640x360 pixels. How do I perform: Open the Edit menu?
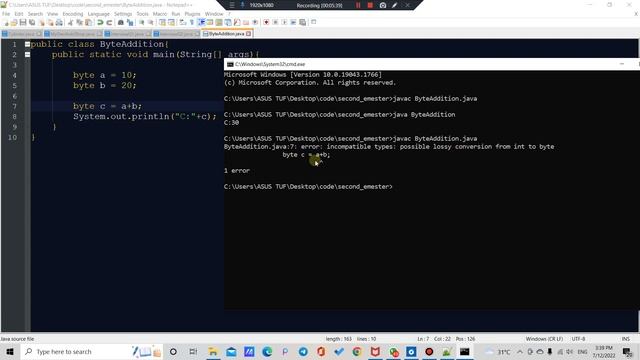(x=19, y=14)
